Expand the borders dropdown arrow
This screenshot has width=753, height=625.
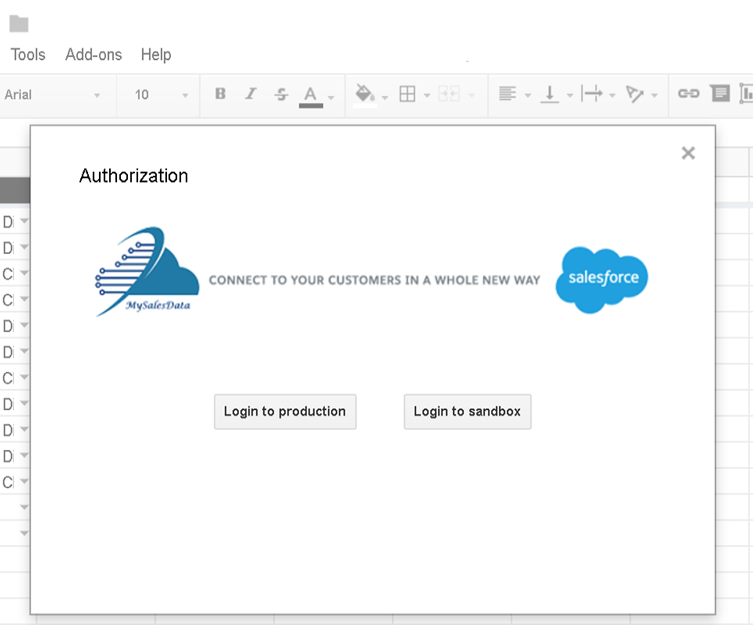point(426,96)
